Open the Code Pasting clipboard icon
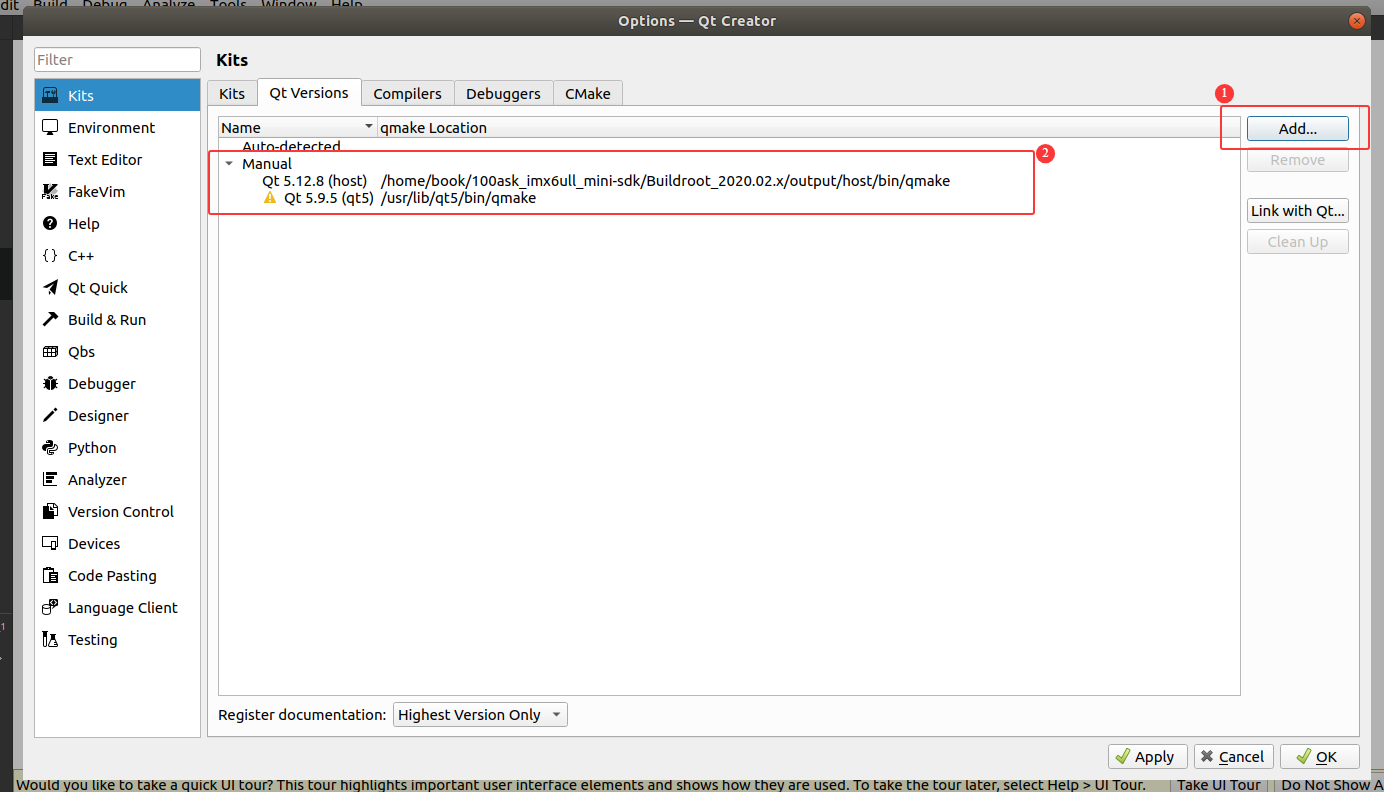The image size is (1384, 792). tap(50, 576)
